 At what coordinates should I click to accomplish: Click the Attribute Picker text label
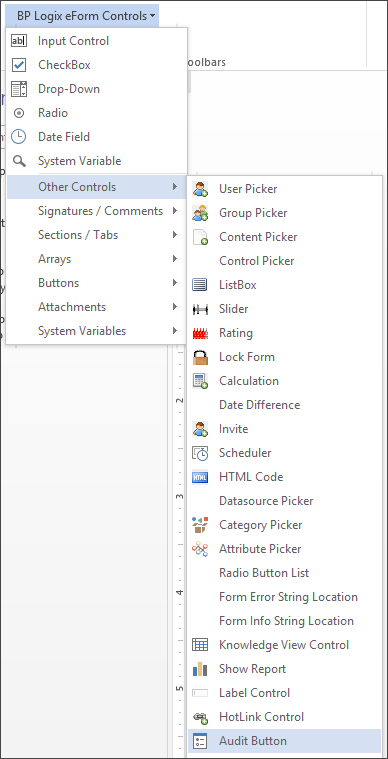[x=260, y=549]
